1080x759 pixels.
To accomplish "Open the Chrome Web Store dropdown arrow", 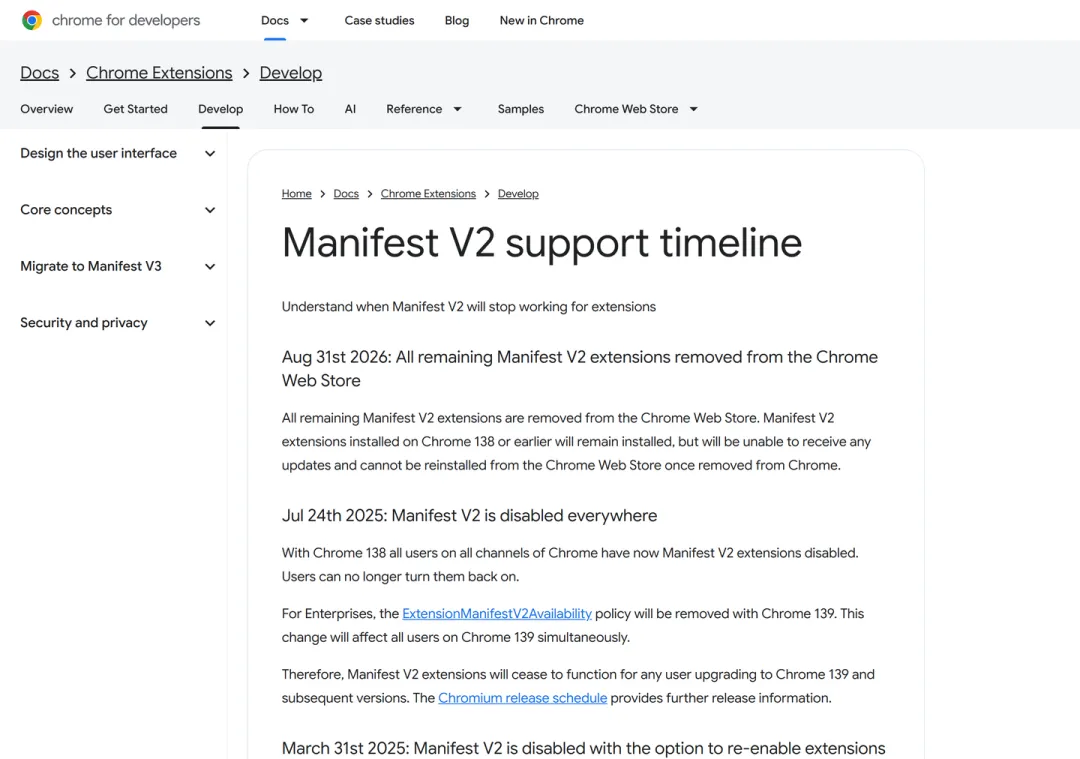I will [x=694, y=109].
